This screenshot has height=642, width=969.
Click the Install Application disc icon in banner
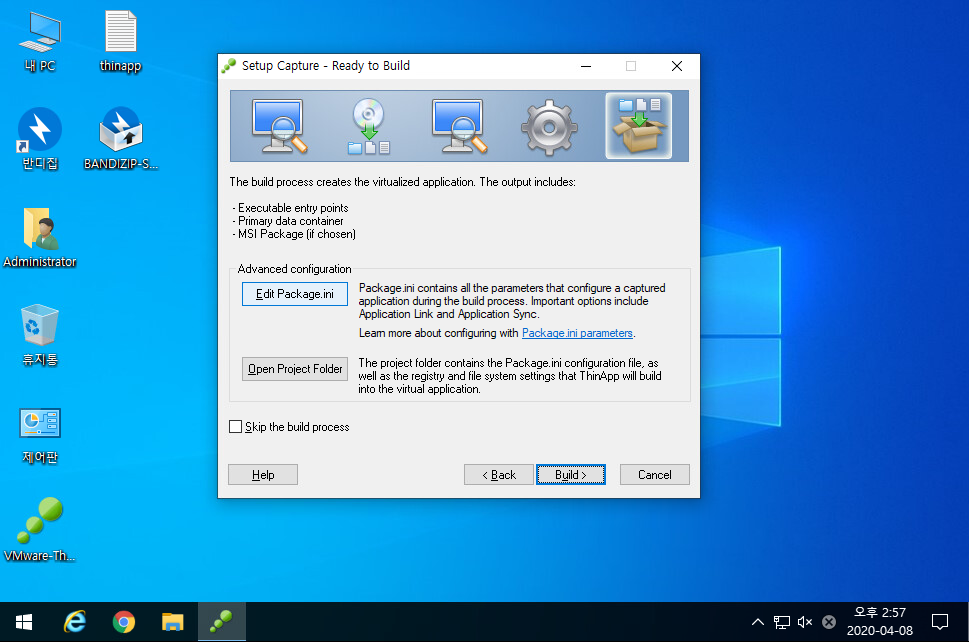pos(368,126)
